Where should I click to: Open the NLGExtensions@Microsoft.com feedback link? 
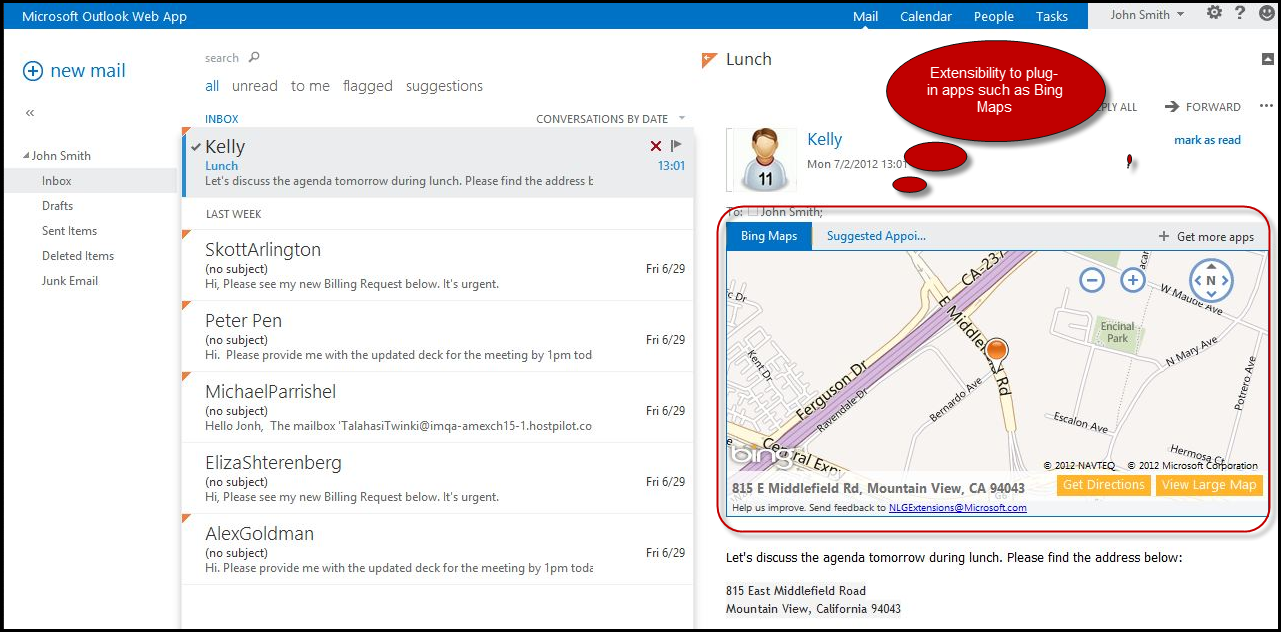tap(958, 508)
